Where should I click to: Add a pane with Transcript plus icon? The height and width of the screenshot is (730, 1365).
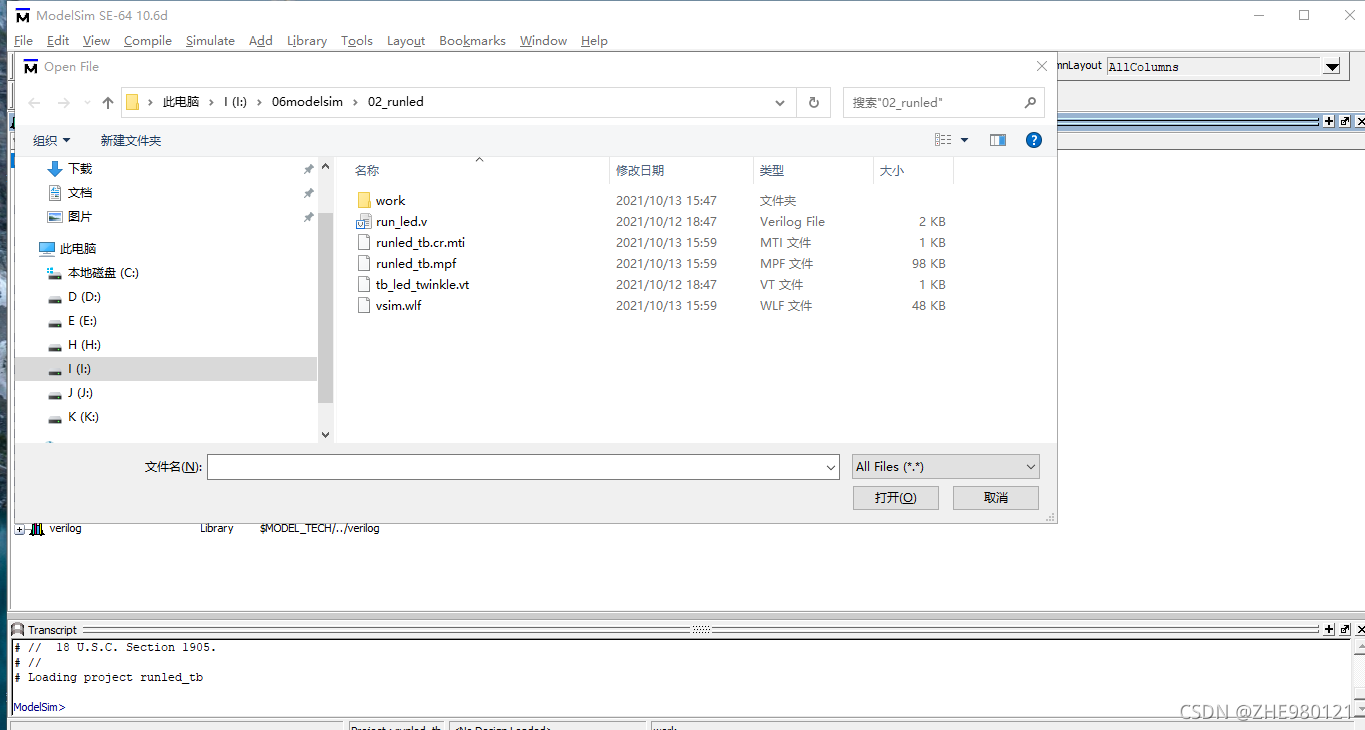click(1329, 630)
